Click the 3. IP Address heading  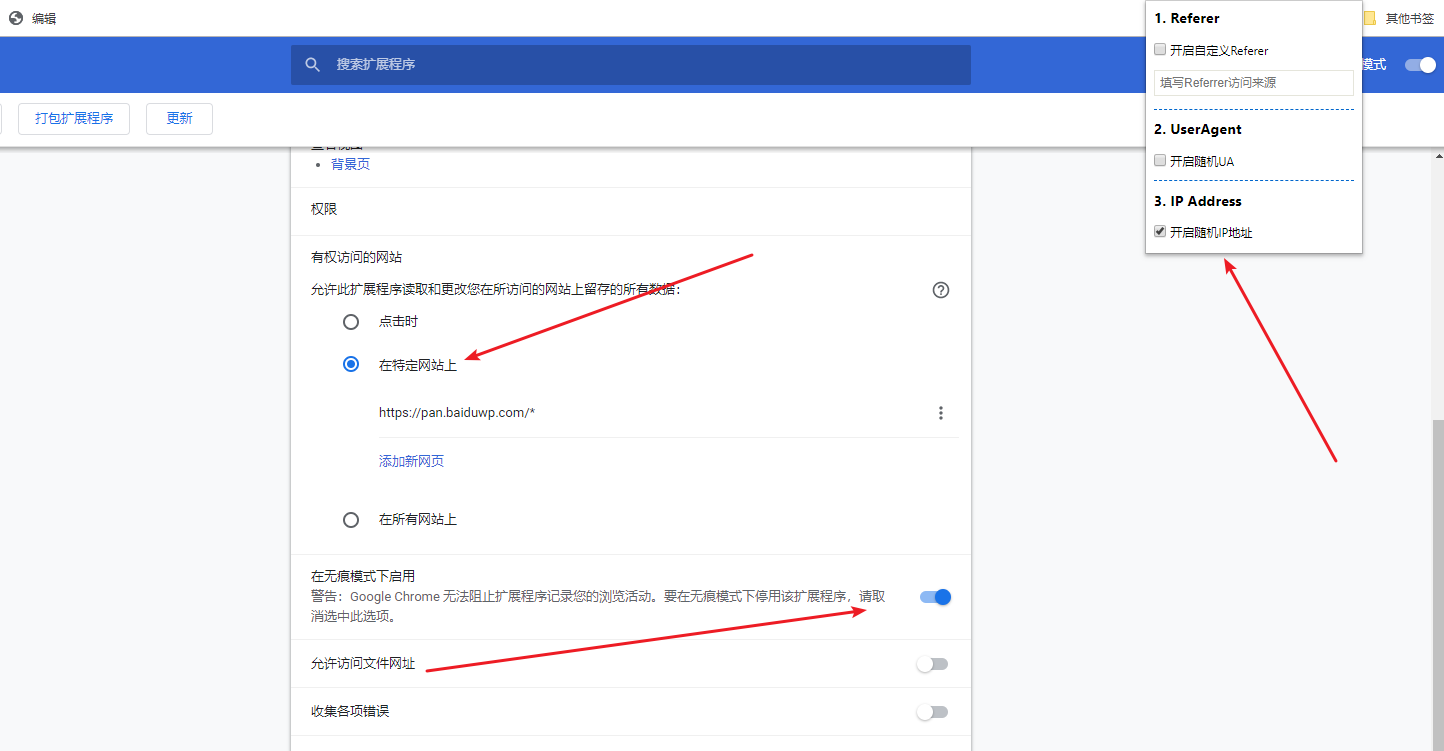pyautogui.click(x=1198, y=201)
